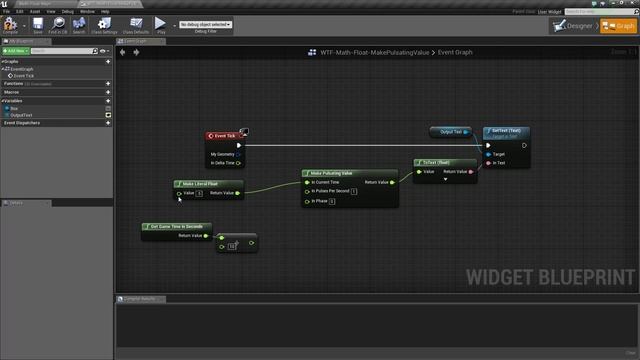Open Class Settings from the toolbar
This screenshot has height=360, width=640.
point(104,25)
